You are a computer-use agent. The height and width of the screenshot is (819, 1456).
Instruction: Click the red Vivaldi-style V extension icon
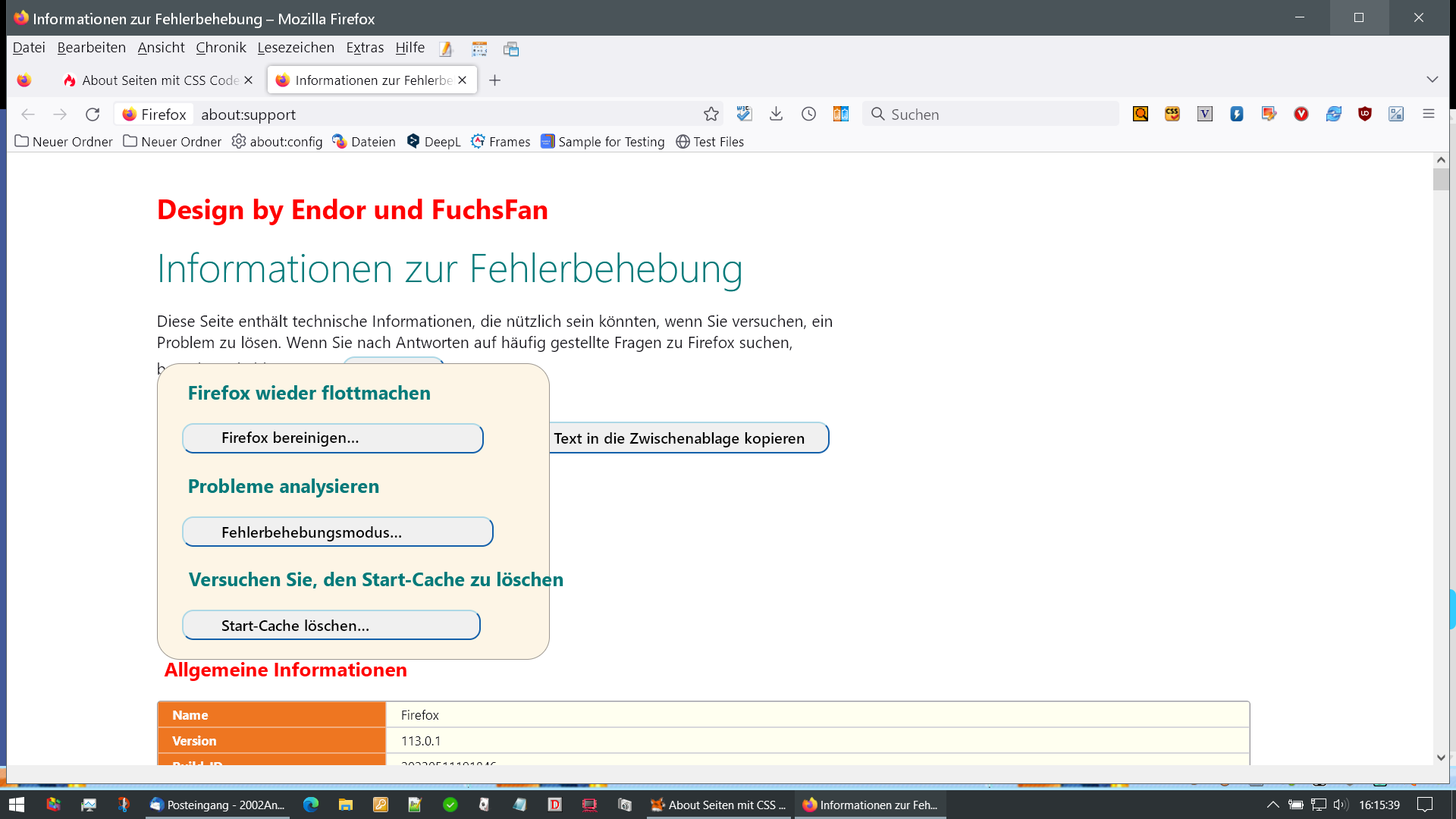1301,114
